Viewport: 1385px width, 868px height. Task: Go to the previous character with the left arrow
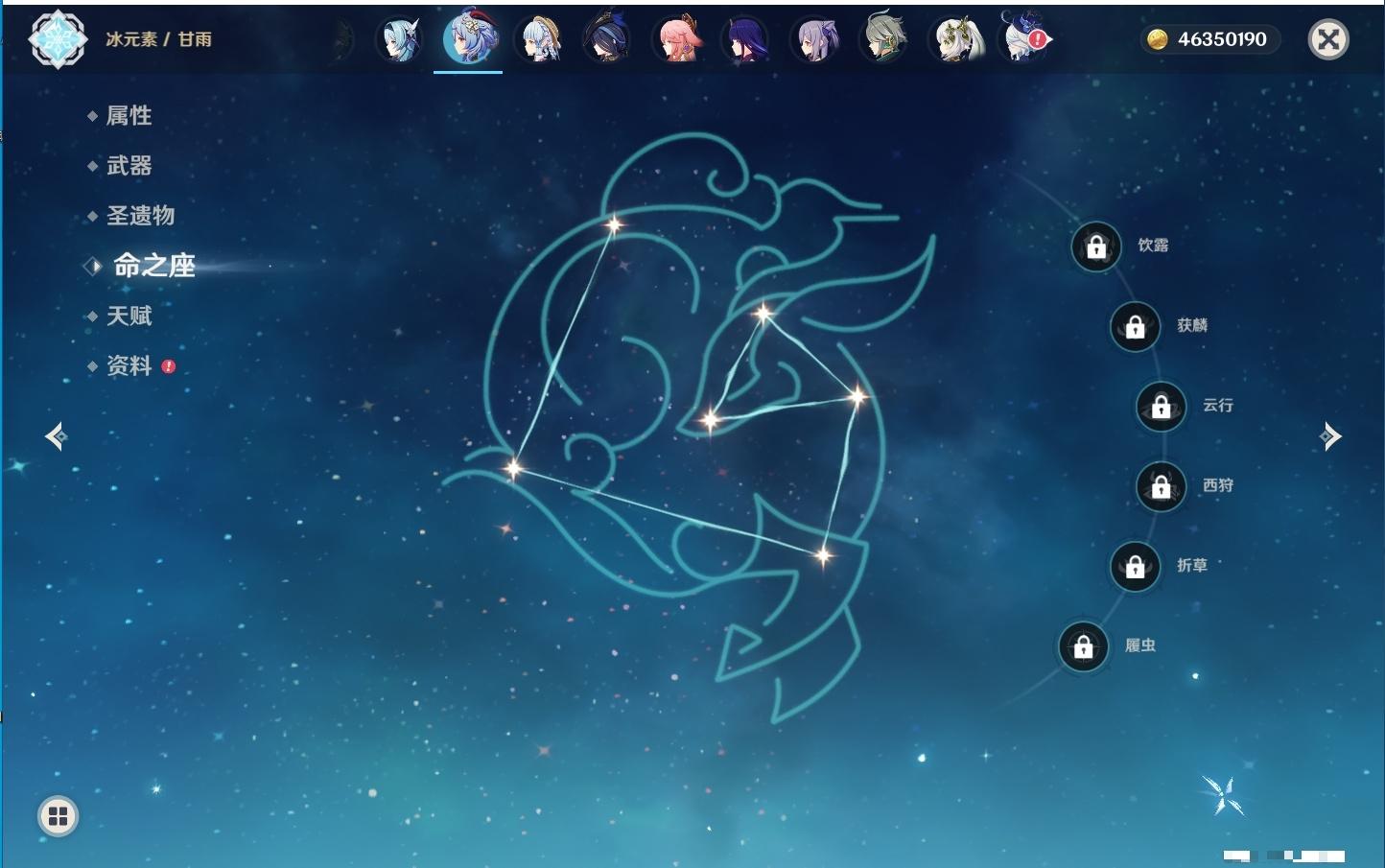[x=57, y=436]
